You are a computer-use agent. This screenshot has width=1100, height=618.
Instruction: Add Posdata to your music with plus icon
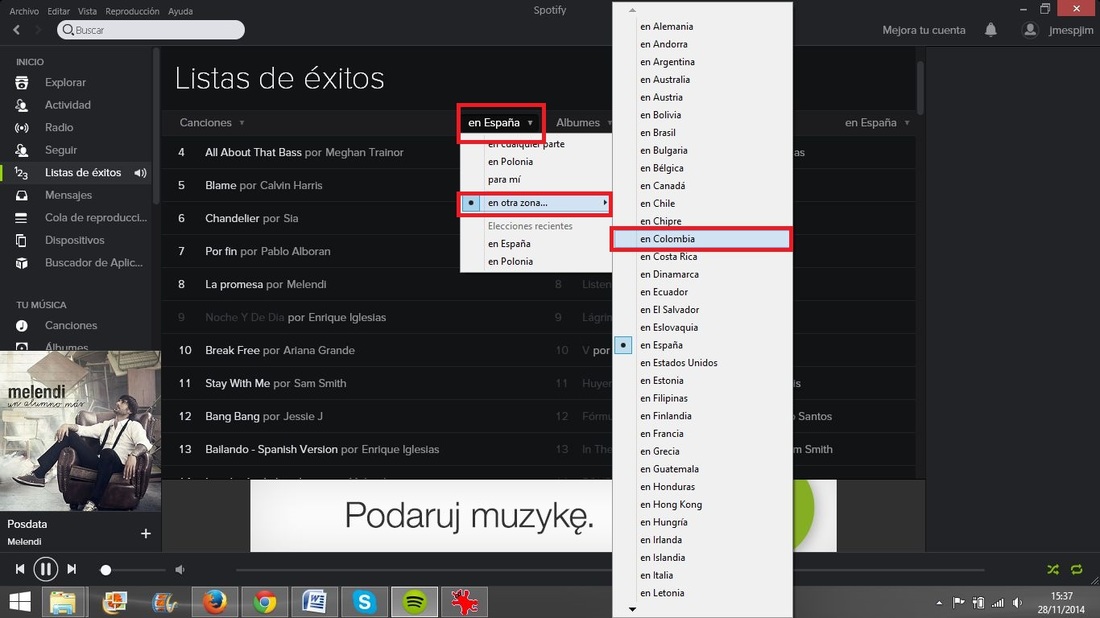(145, 533)
